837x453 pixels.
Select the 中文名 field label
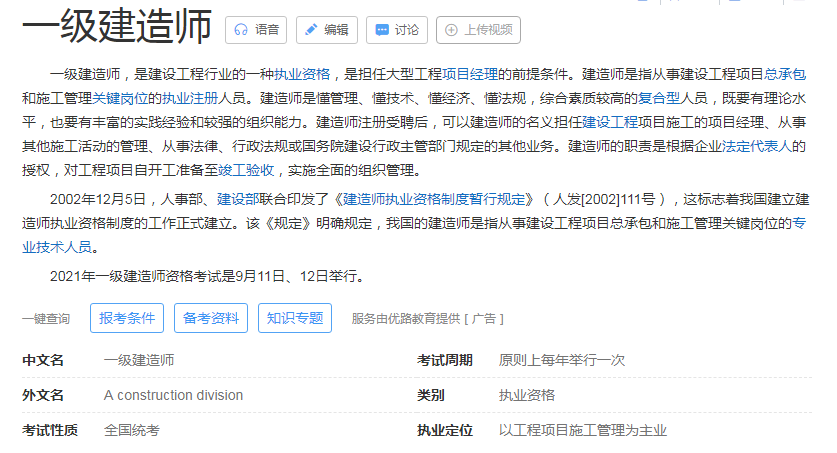point(43,360)
